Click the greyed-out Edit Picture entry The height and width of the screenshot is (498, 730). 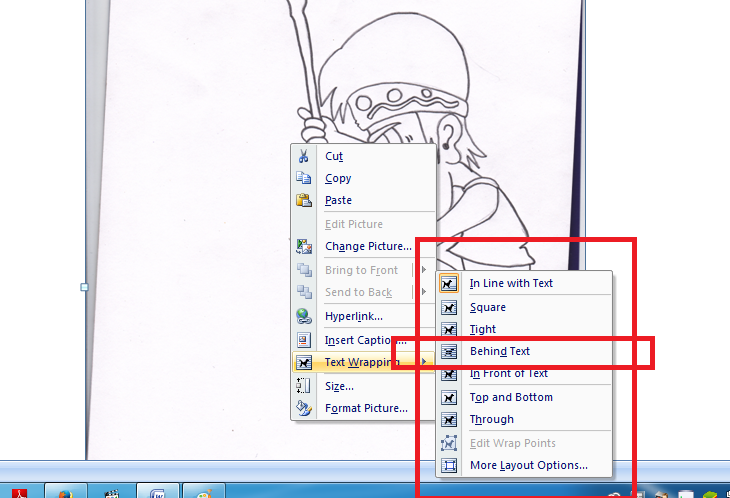click(363, 224)
